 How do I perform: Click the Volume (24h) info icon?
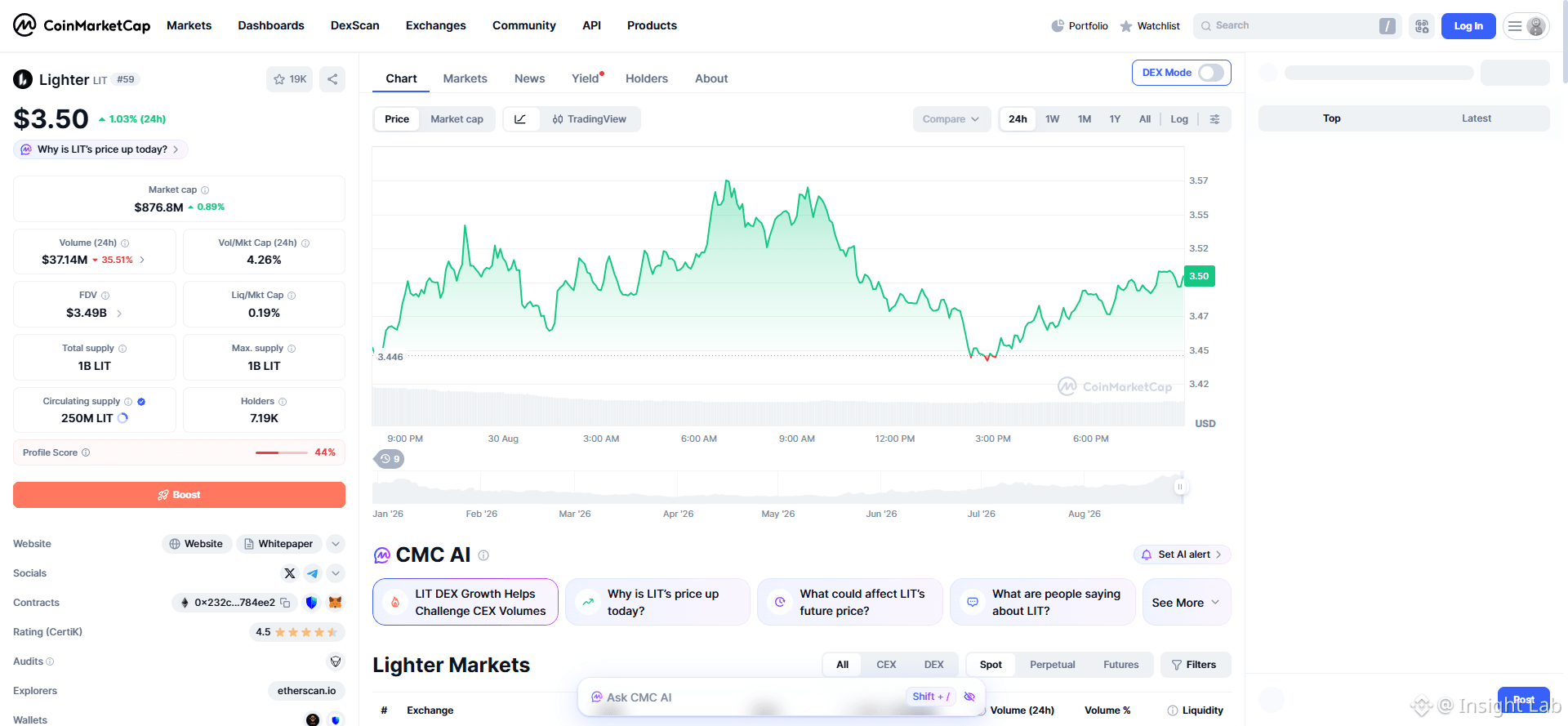pos(125,243)
